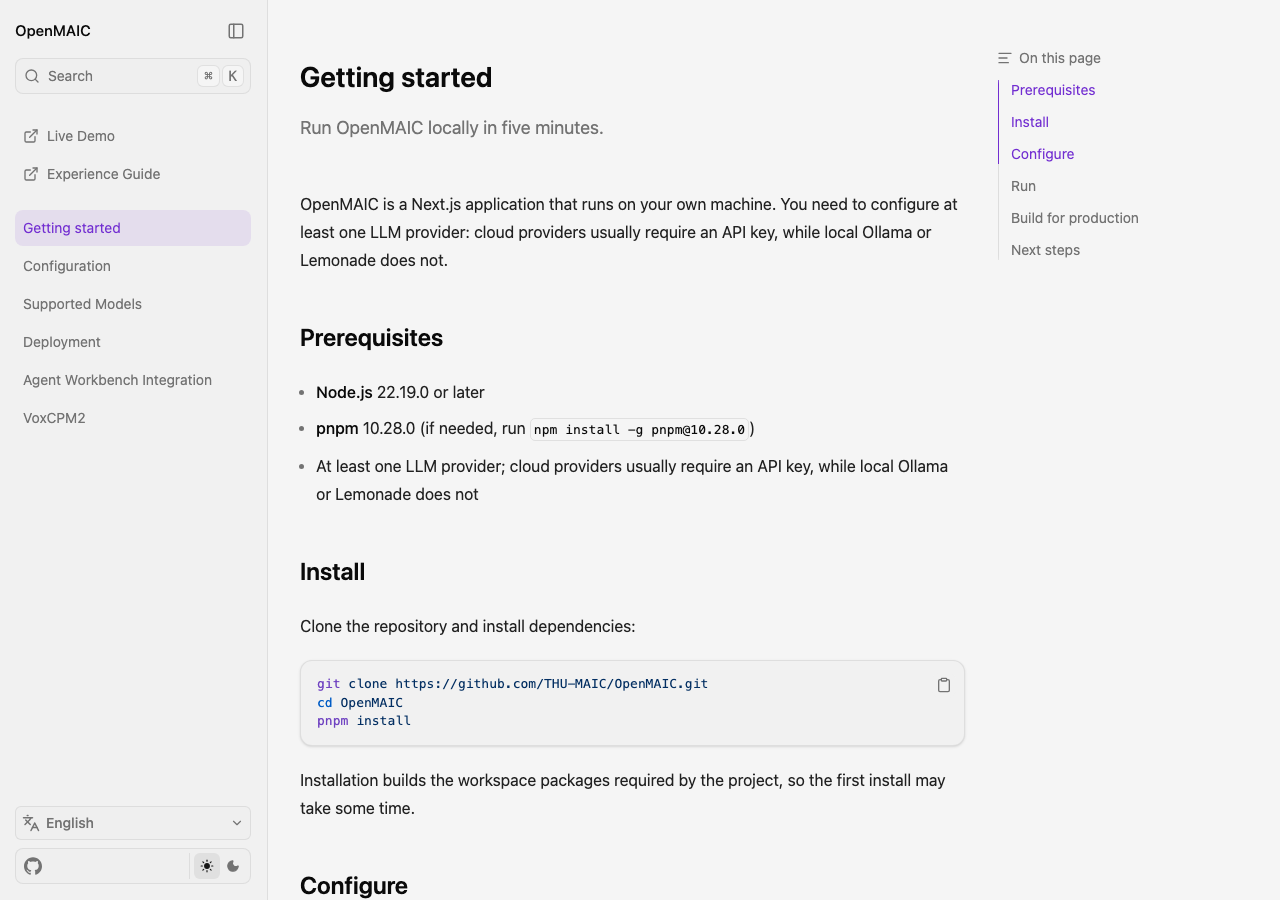The height and width of the screenshot is (900, 1280).
Task: Click the Node.js prerequisite text
Action: pos(400,392)
